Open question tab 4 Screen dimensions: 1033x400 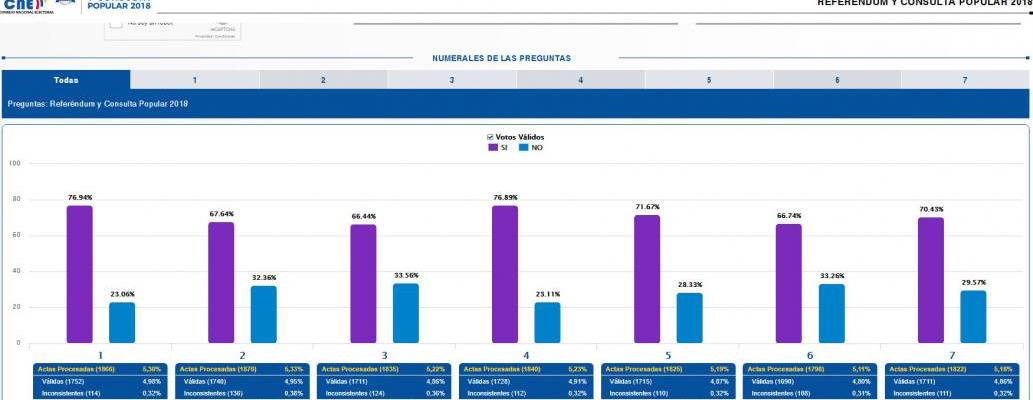580,79
